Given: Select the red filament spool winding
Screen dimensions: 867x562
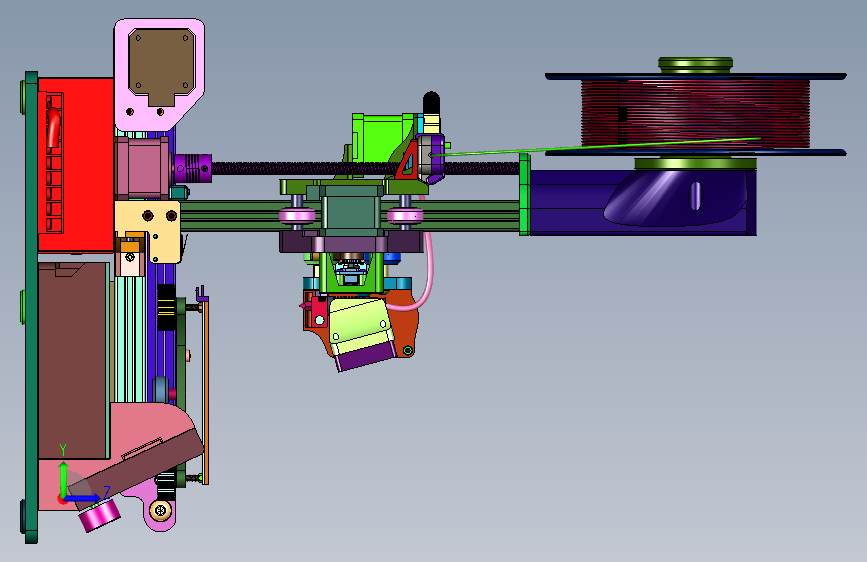Looking at the screenshot, I should (695, 113).
